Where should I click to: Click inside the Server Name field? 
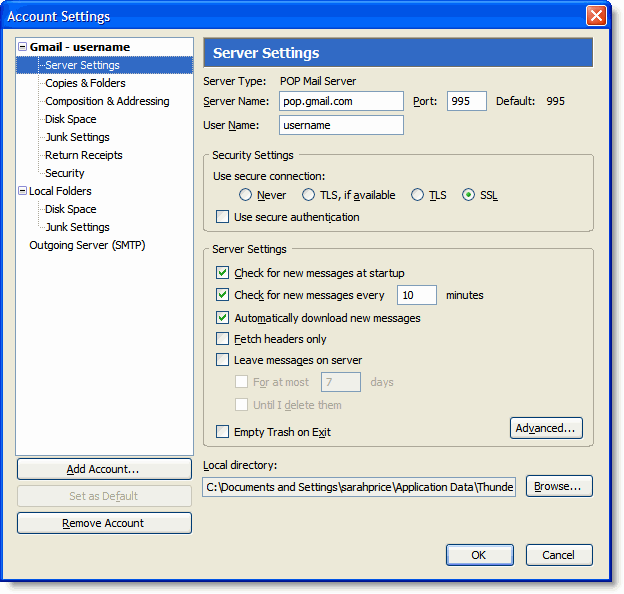pyautogui.click(x=341, y=101)
